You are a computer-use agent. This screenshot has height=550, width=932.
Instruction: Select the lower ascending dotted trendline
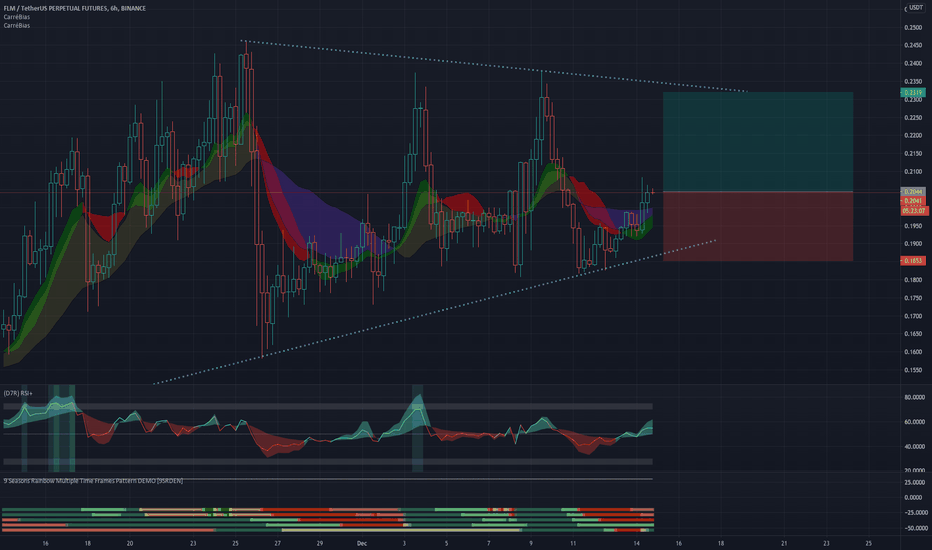(x=434, y=312)
